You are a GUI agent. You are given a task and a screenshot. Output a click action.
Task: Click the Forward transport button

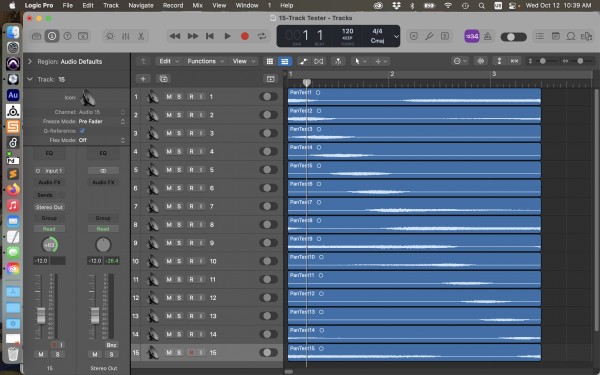pos(192,36)
